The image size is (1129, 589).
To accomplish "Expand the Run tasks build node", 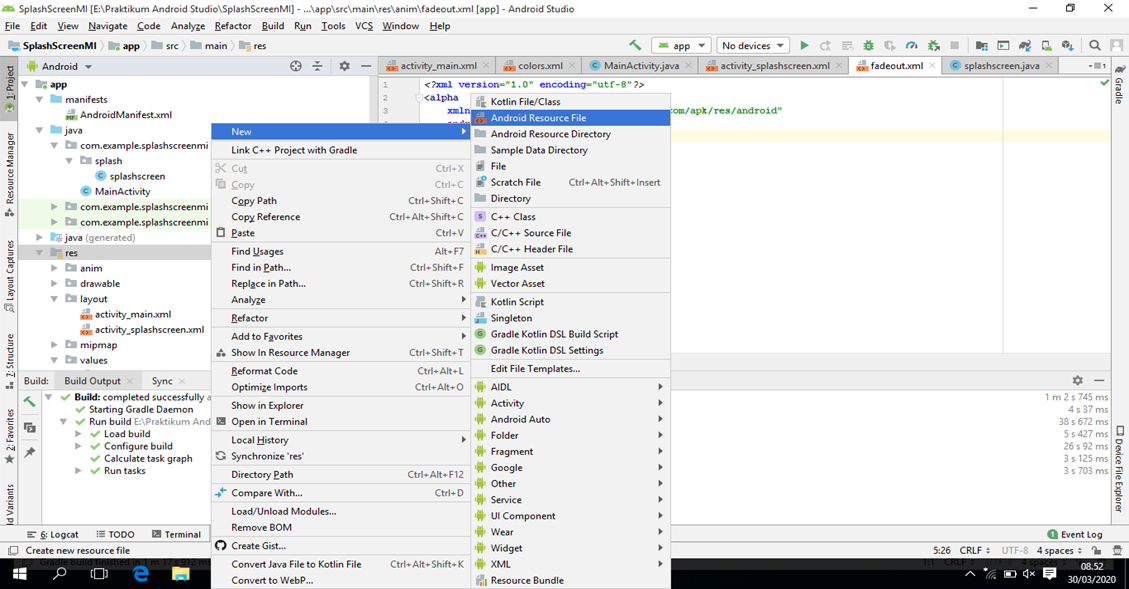I will coord(78,471).
